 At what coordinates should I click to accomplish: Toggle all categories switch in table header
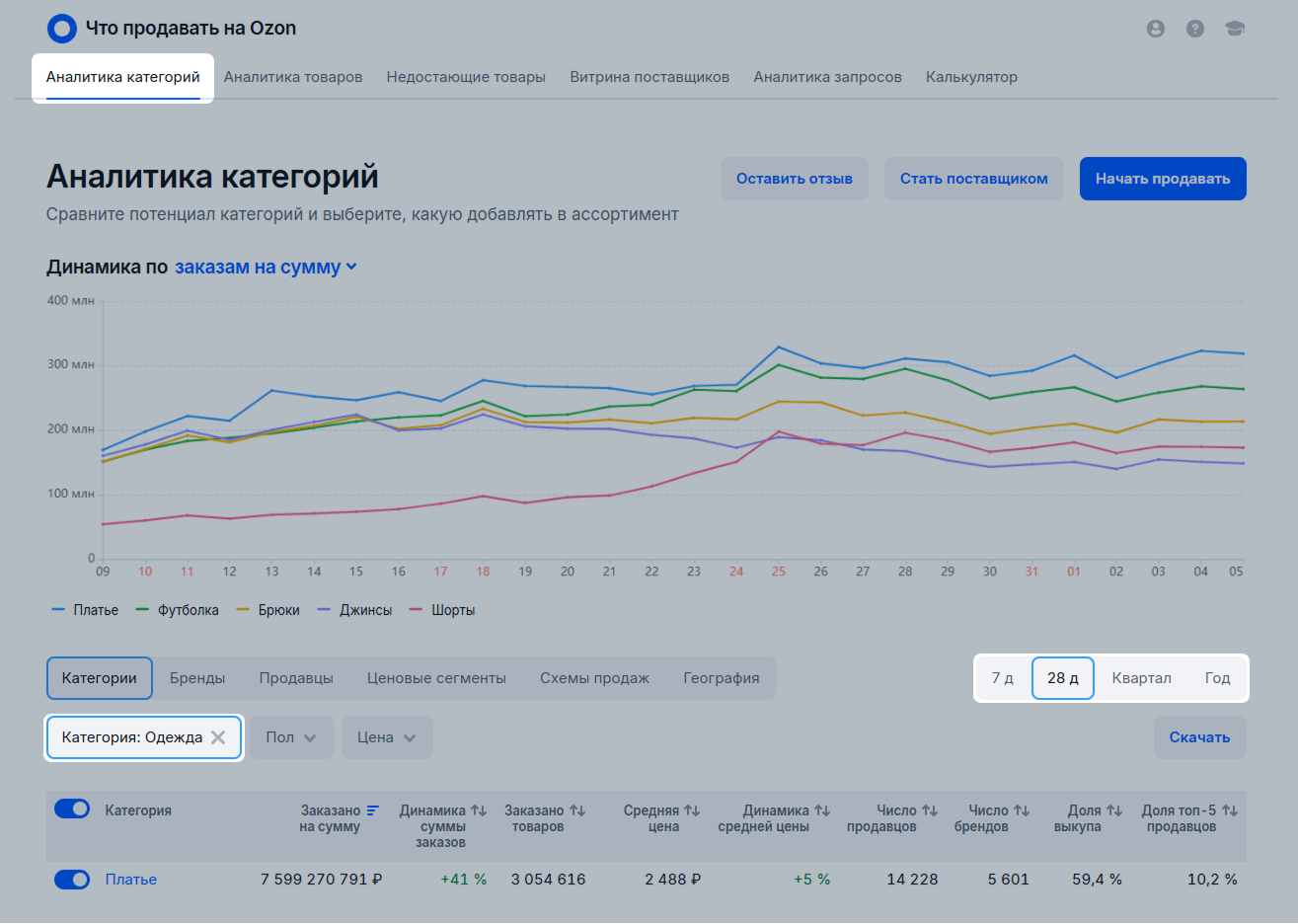click(x=72, y=809)
